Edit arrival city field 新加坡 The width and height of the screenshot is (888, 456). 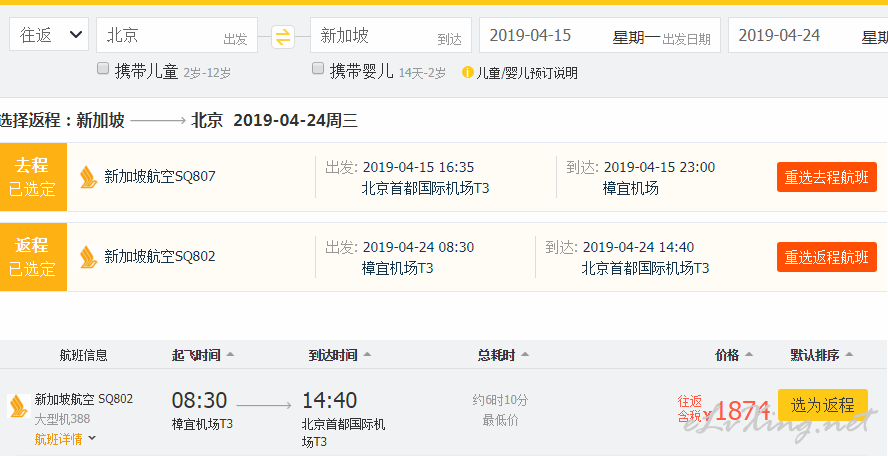tap(391, 35)
